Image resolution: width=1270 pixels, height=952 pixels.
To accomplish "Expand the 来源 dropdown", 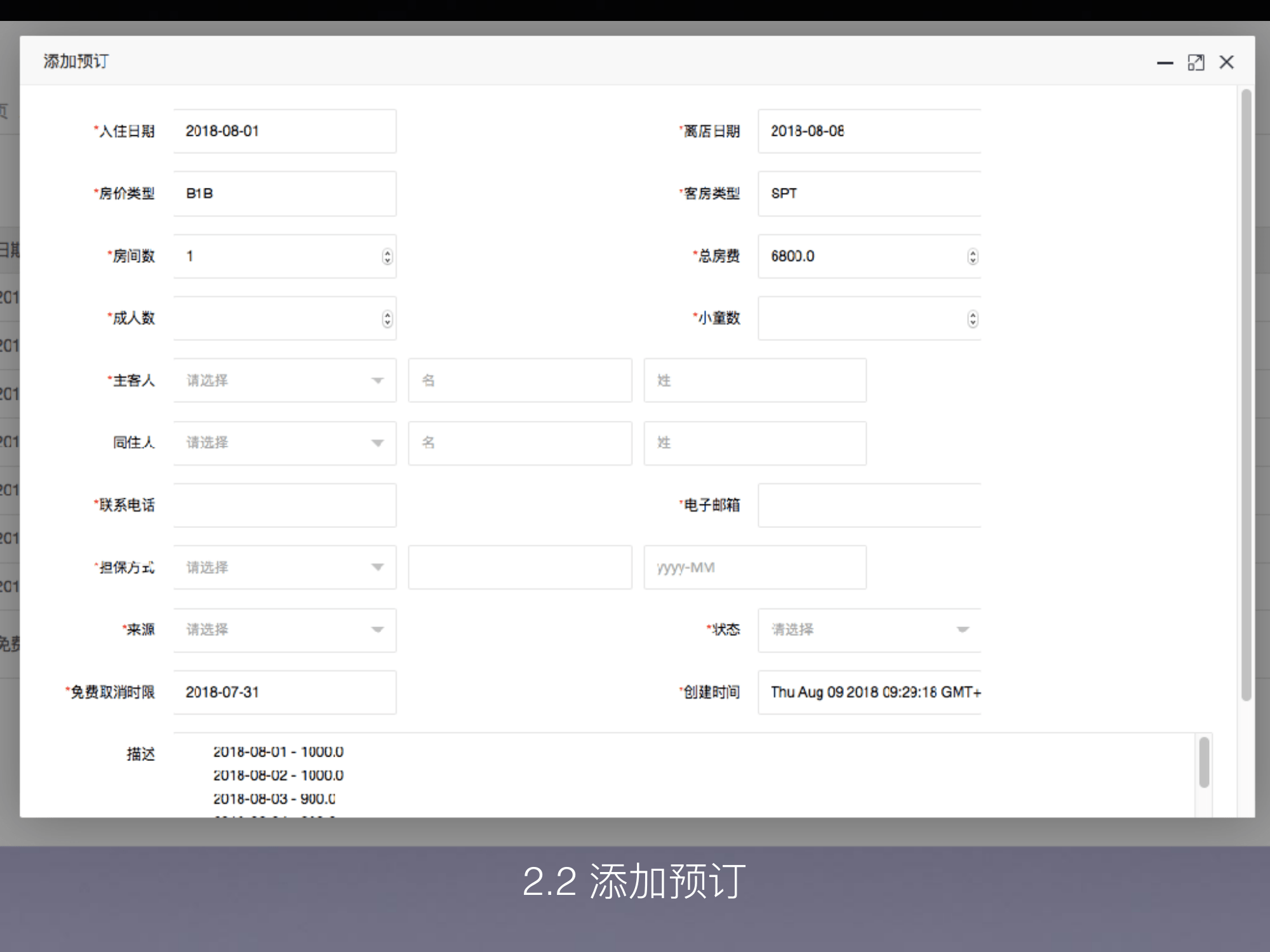I will 284,630.
